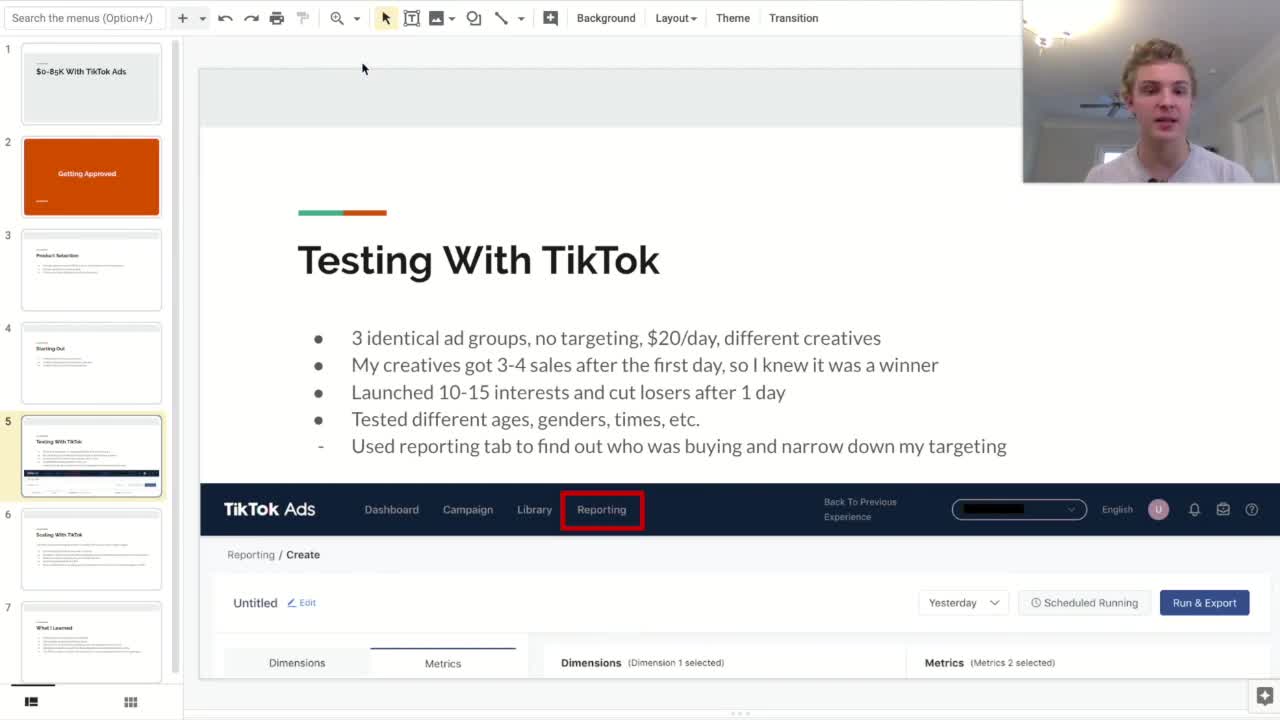Click the Add comment icon
This screenshot has width=1280, height=720.
tap(550, 18)
